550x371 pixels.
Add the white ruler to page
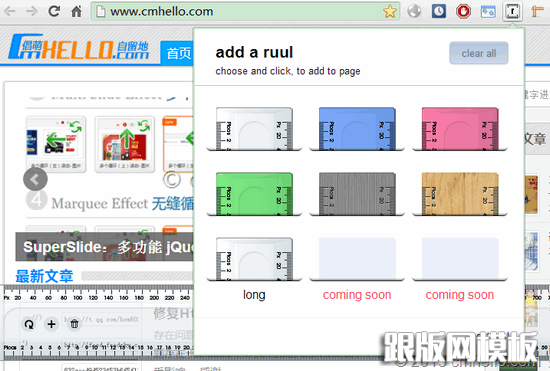[254, 129]
